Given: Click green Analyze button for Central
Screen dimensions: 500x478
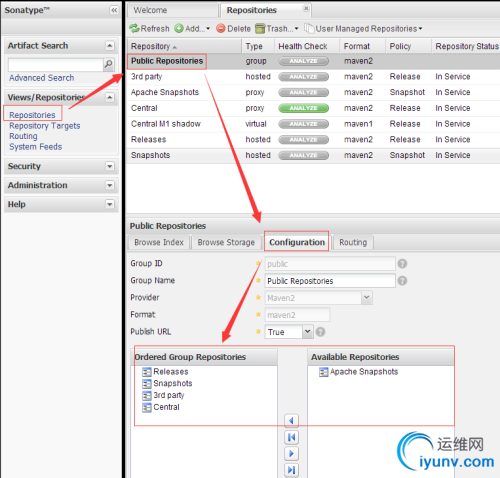Looking at the screenshot, I should pos(303,108).
